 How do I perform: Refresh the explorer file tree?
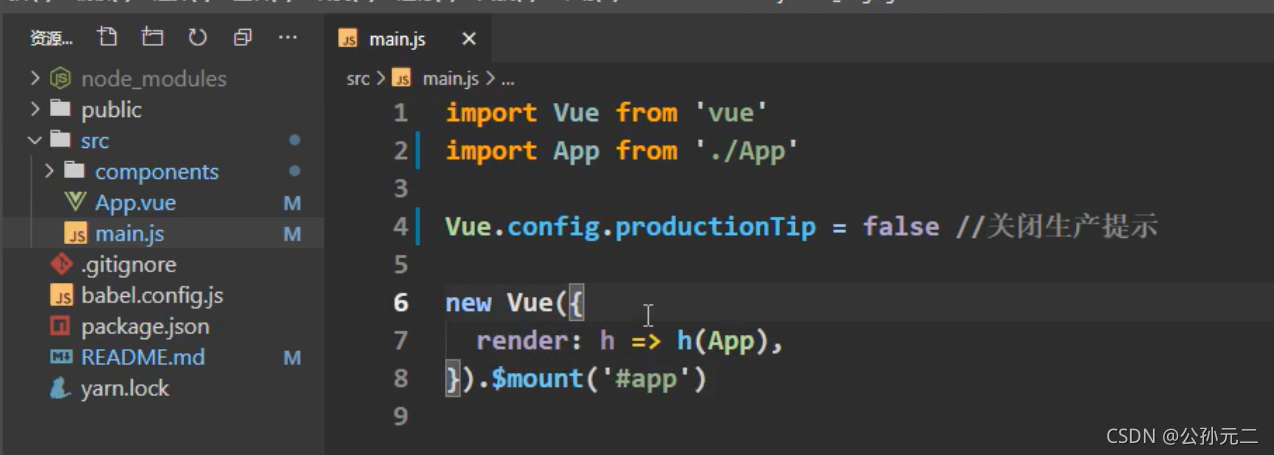coord(197,38)
